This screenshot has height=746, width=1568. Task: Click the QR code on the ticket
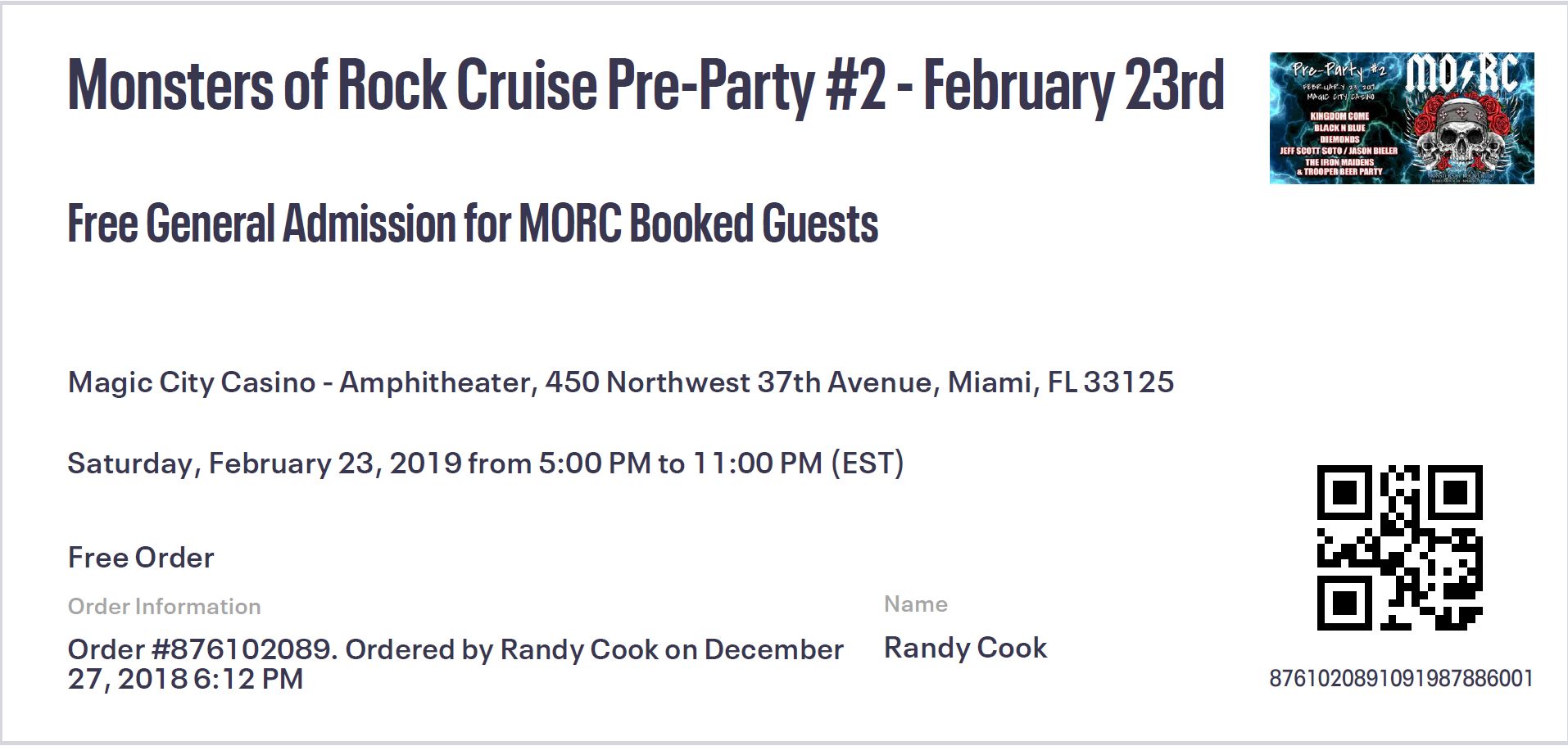click(x=1399, y=547)
